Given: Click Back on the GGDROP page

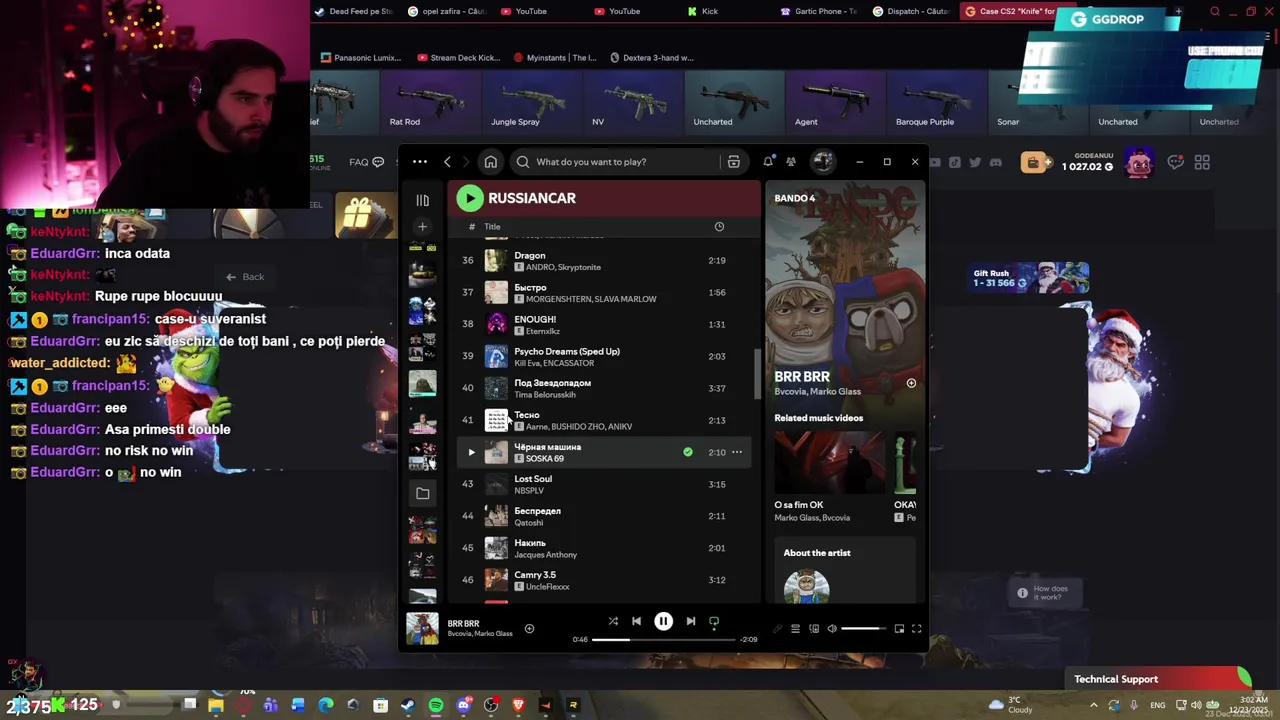Looking at the screenshot, I should (x=245, y=277).
